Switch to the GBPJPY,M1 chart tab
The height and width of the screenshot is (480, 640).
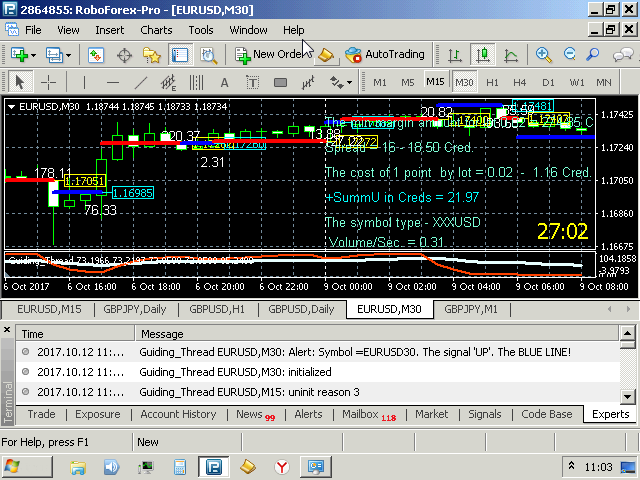471,309
